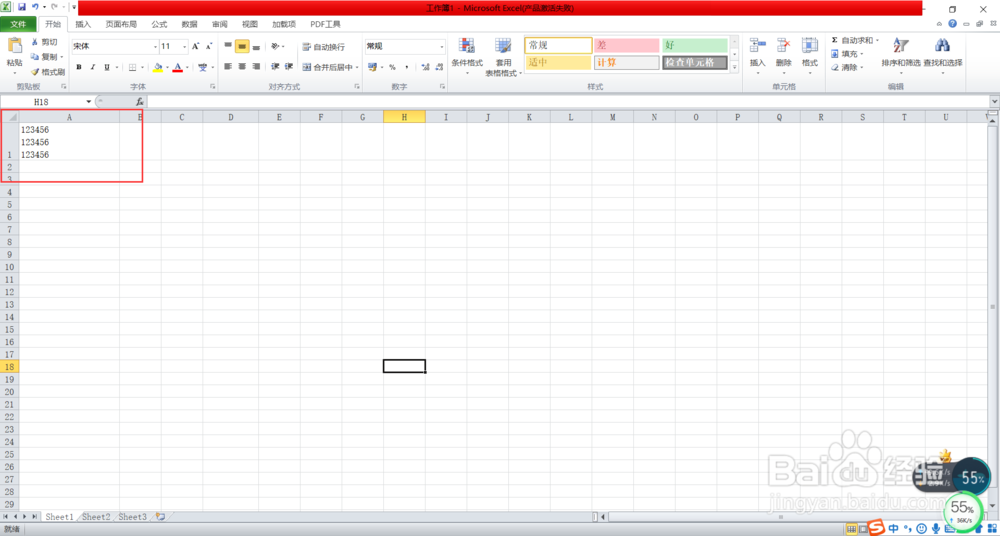Click the Save icon in quick access toolbar
Screen dimensions: 1000x536
click(22, 7)
